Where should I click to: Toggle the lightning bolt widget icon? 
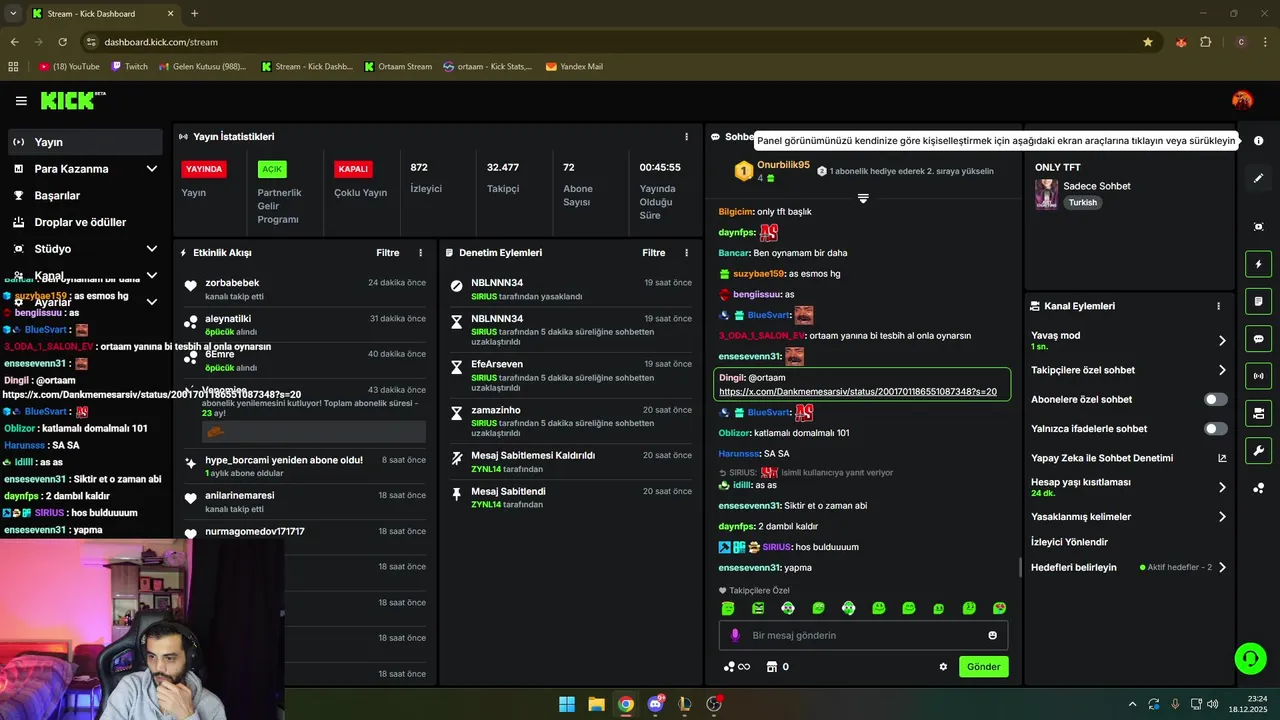tap(1258, 264)
